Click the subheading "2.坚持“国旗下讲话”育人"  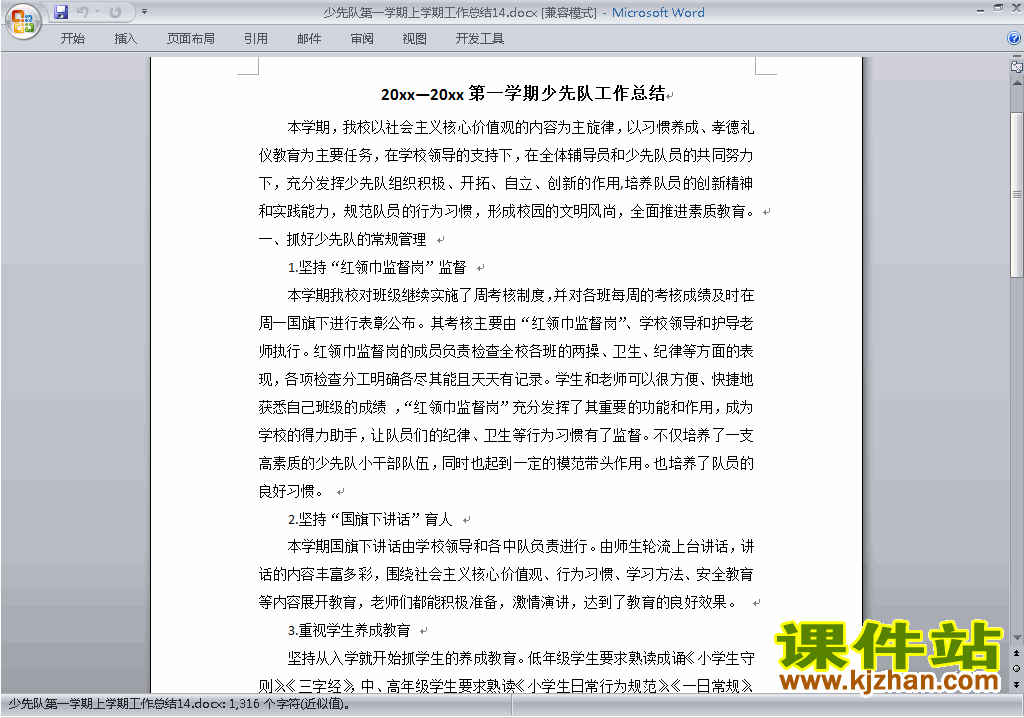(x=370, y=519)
